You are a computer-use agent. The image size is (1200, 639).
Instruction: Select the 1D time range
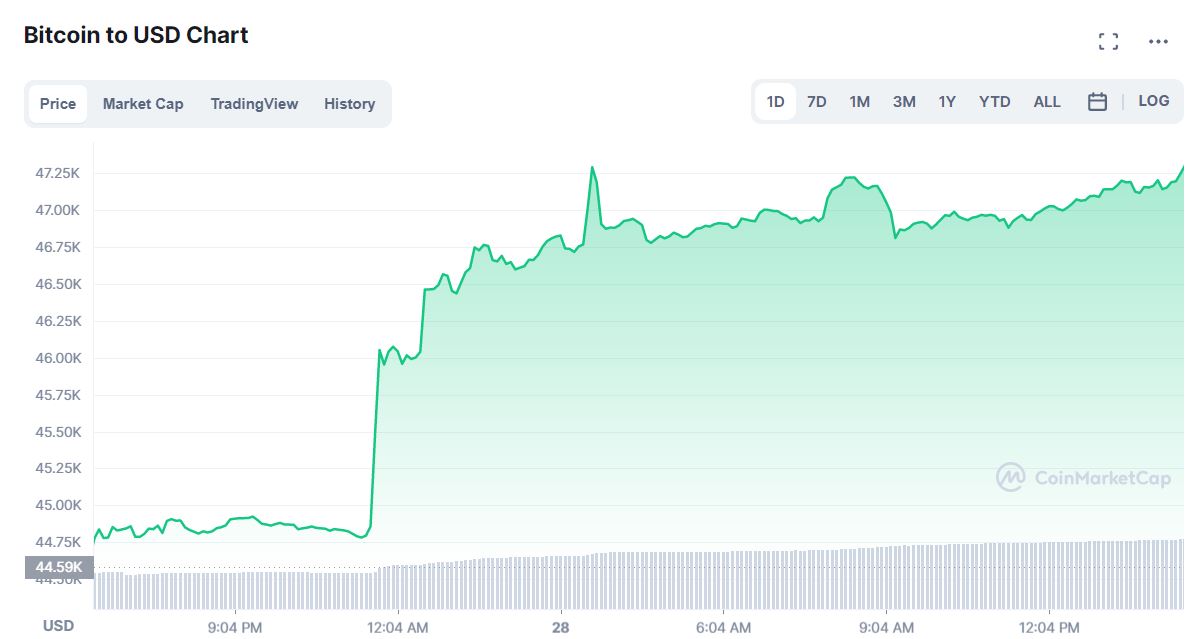pyautogui.click(x=775, y=102)
